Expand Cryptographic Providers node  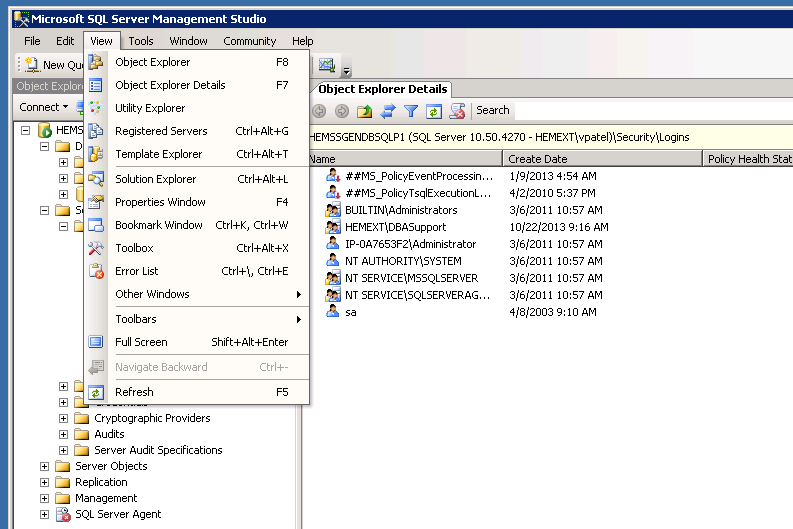63,418
